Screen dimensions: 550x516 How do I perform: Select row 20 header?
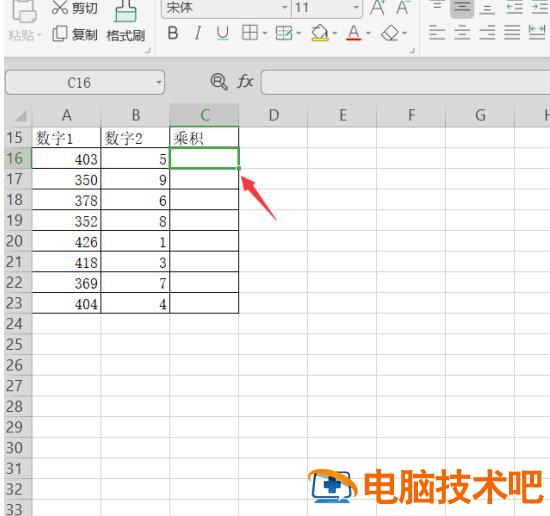pos(14,241)
